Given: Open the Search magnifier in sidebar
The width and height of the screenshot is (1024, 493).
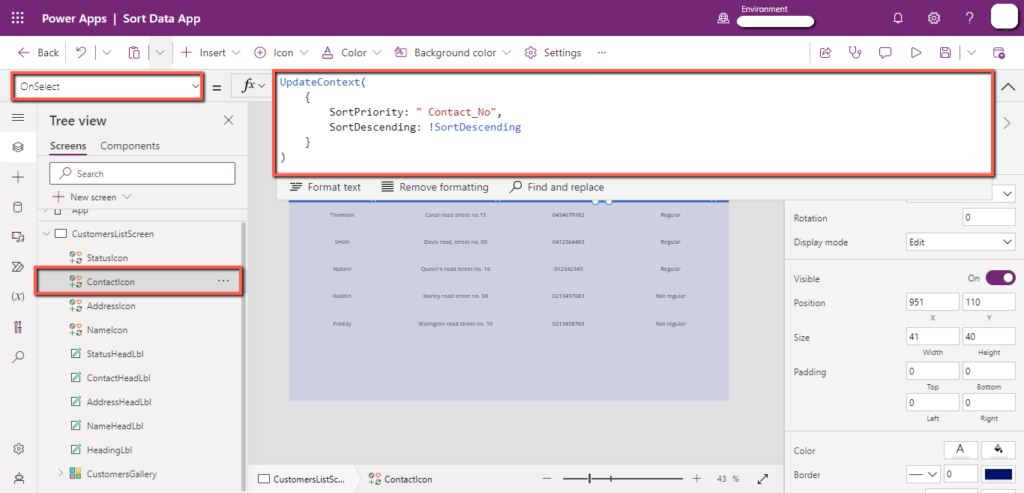Looking at the screenshot, I should [x=18, y=357].
